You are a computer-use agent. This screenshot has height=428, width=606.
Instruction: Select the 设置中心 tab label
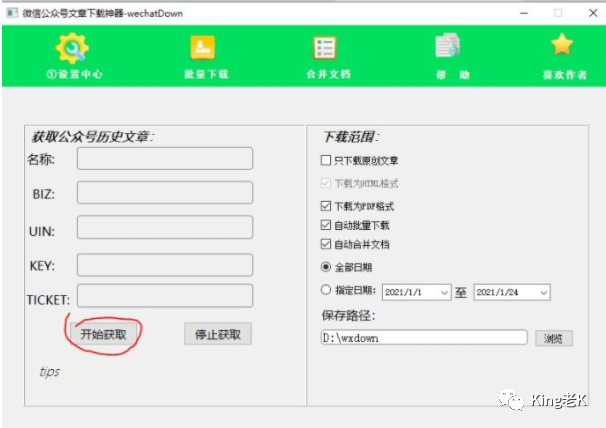[75, 74]
